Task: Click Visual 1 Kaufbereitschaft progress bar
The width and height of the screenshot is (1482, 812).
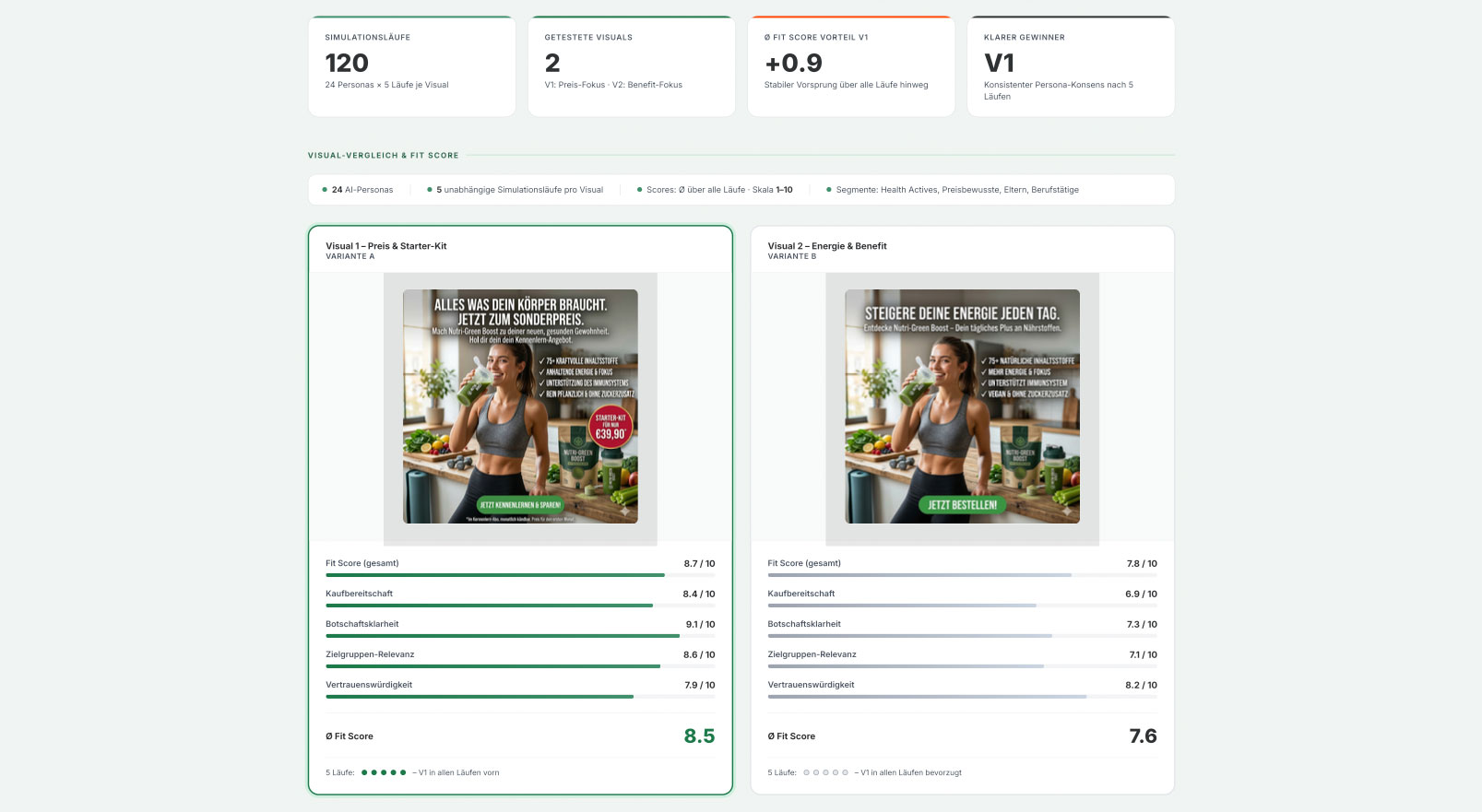Action: click(x=520, y=606)
